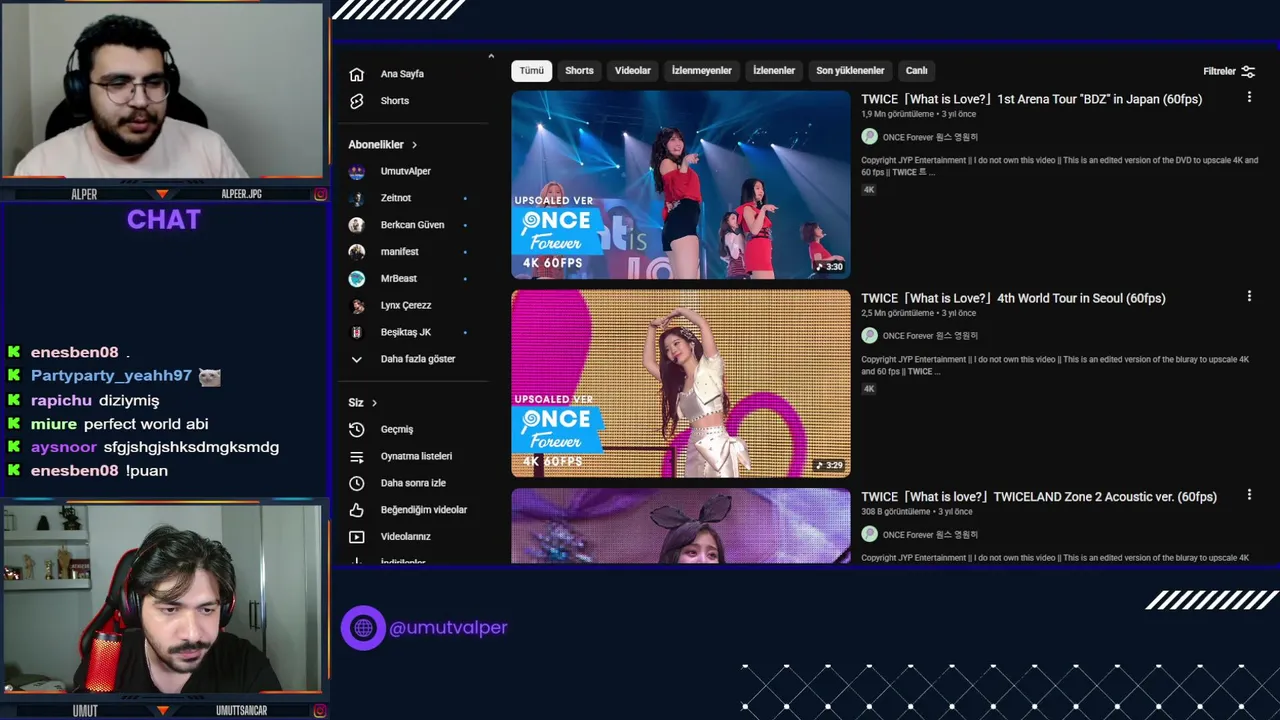This screenshot has height=720, width=1280.
Task: Open UmutvAlper channel avatar
Action: 356,171
